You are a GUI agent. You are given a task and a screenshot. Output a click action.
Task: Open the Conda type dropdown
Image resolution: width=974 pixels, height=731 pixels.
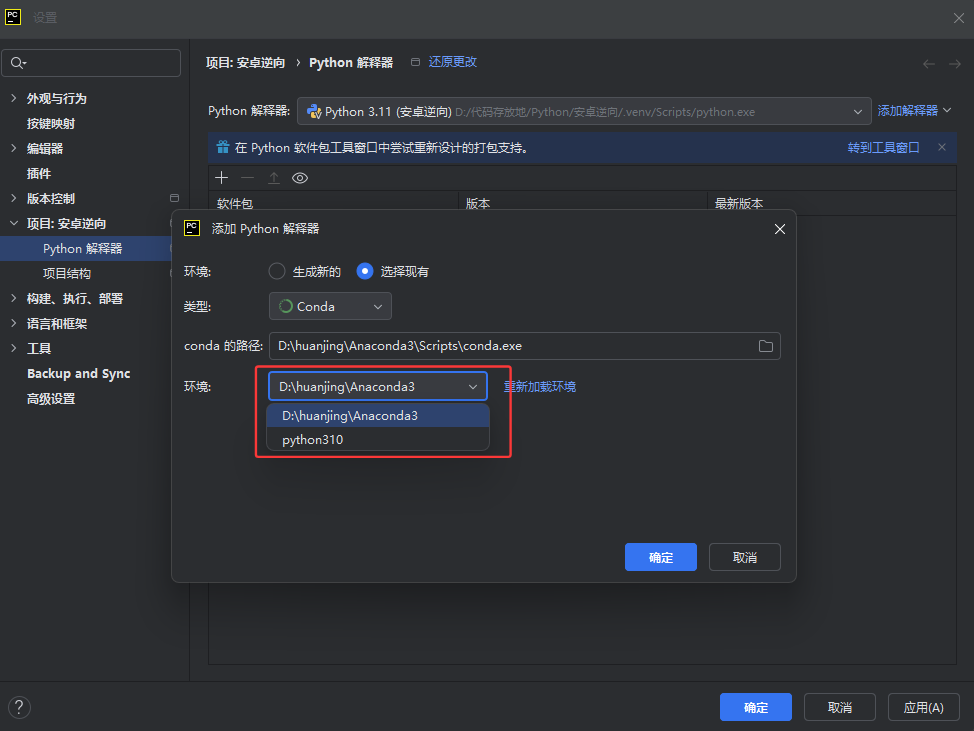(330, 306)
